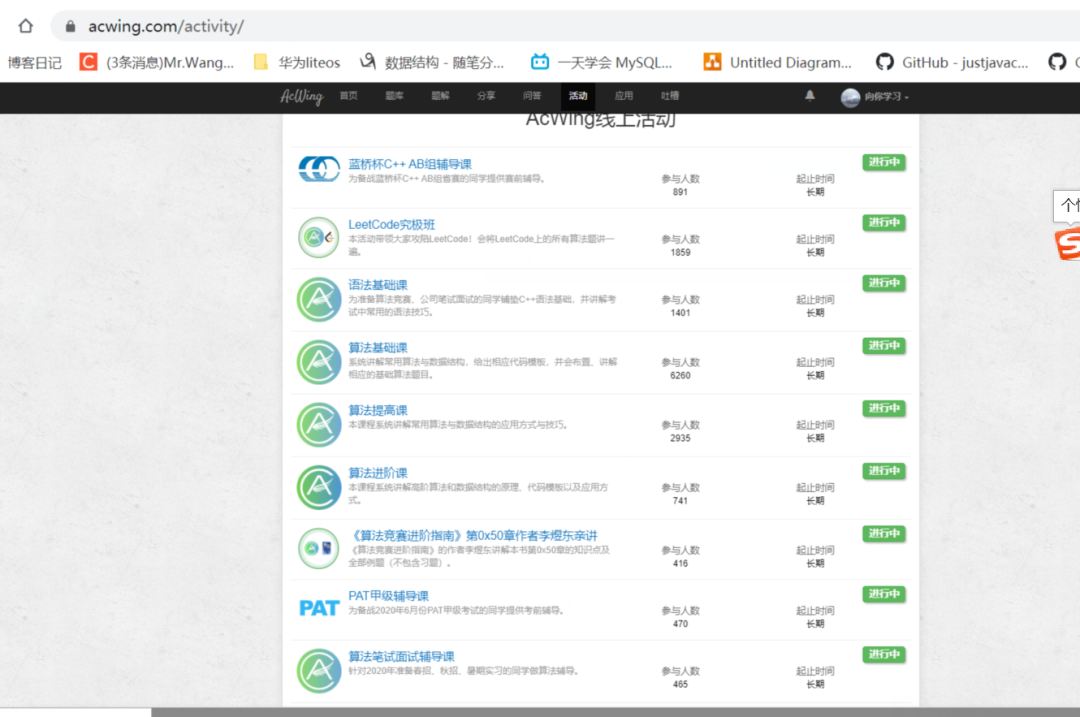Screen dimensions: 1080x717
Task: Click participant count 891 of 蓝桥杯 course
Action: (x=681, y=192)
